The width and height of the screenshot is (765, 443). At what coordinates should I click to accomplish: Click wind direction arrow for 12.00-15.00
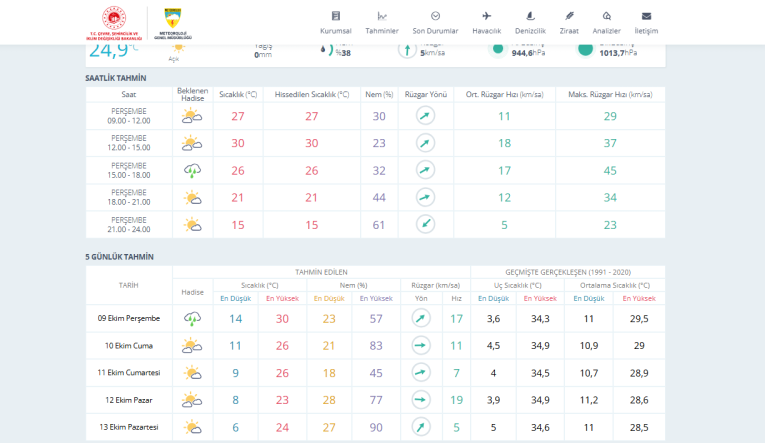(x=425, y=143)
